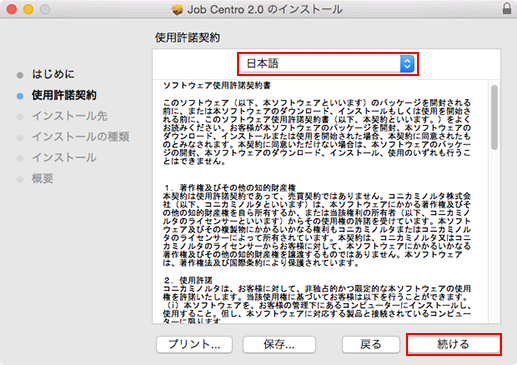This screenshot has height=365, width=517.
Task: Select the インストールの種類 step in sidebar
Action: [x=80, y=137]
